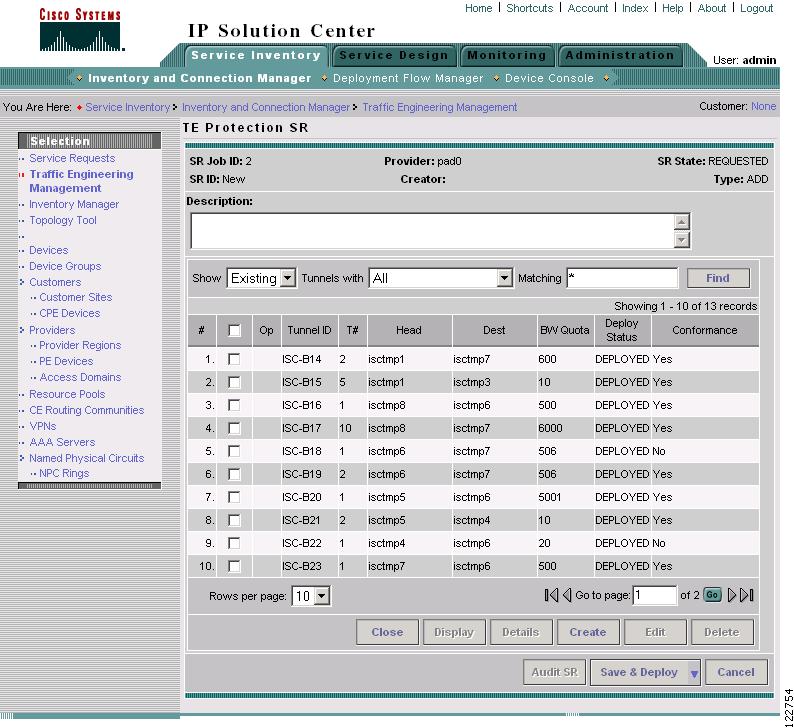This screenshot has width=794, height=728.
Task: Open Topology Tool in sidebar
Action: point(63,220)
